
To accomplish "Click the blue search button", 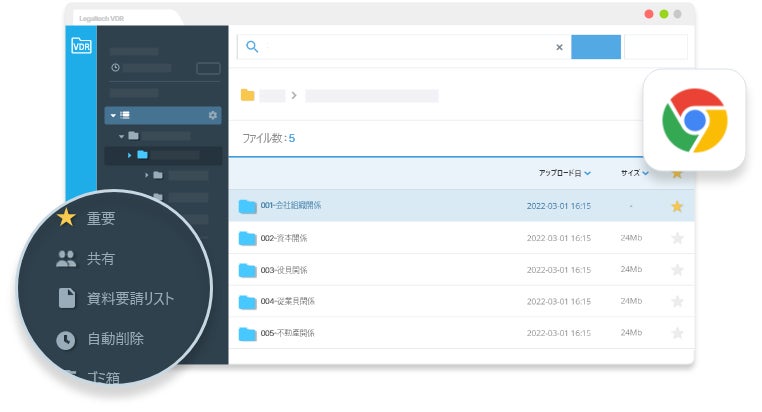I will [596, 47].
